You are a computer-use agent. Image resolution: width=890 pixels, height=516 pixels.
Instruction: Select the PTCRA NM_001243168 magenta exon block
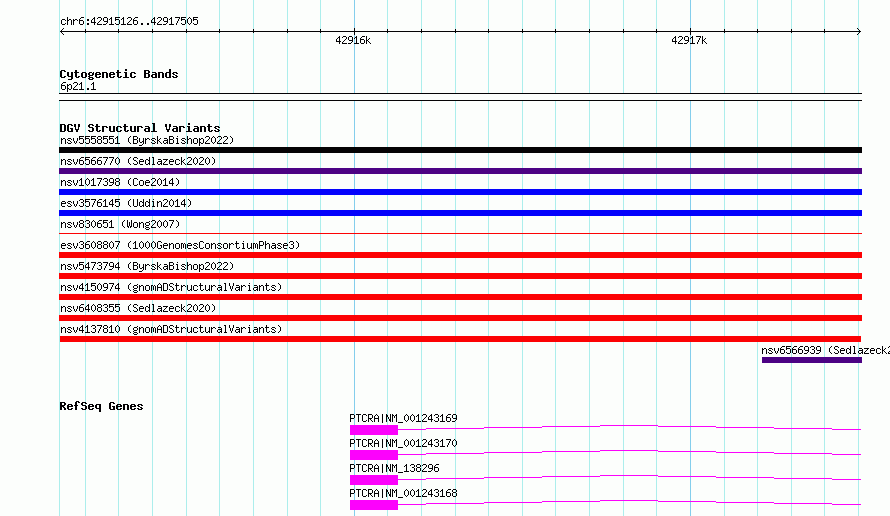(373, 505)
